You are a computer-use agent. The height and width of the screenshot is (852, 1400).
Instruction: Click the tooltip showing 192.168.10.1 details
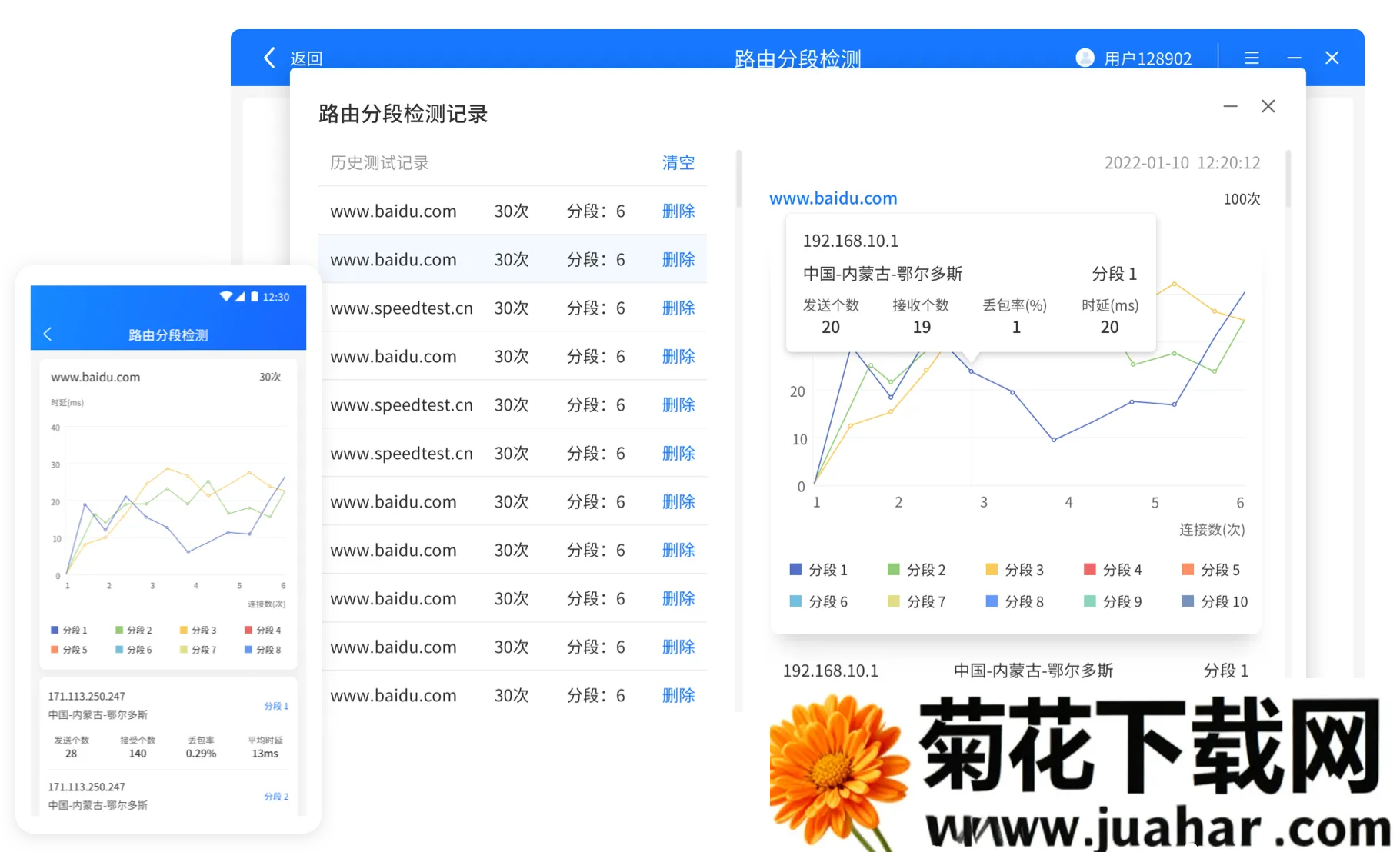point(970,283)
